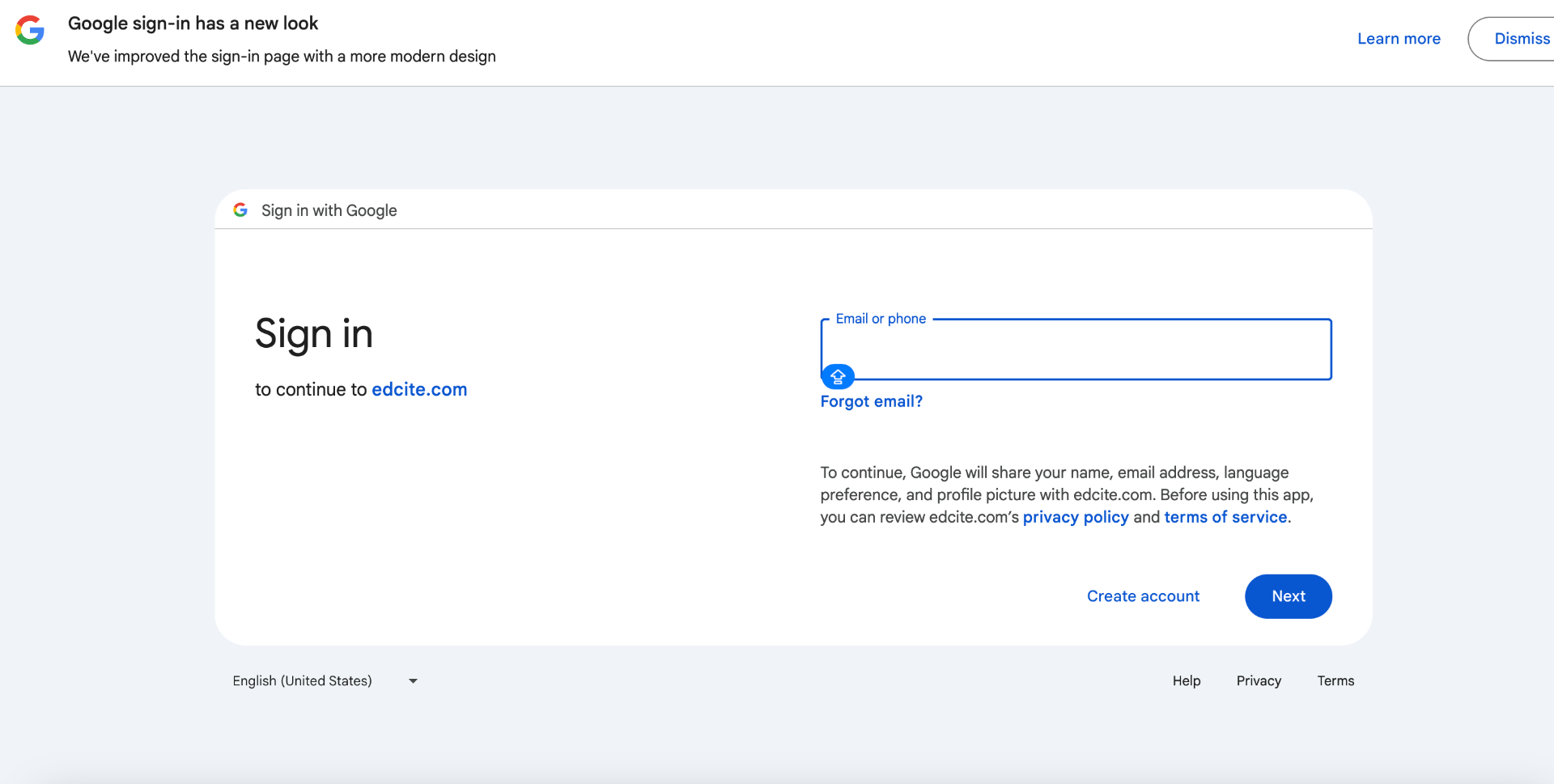Viewport: 1554px width, 784px height.
Task: Click the Forgot email? link
Action: point(871,401)
